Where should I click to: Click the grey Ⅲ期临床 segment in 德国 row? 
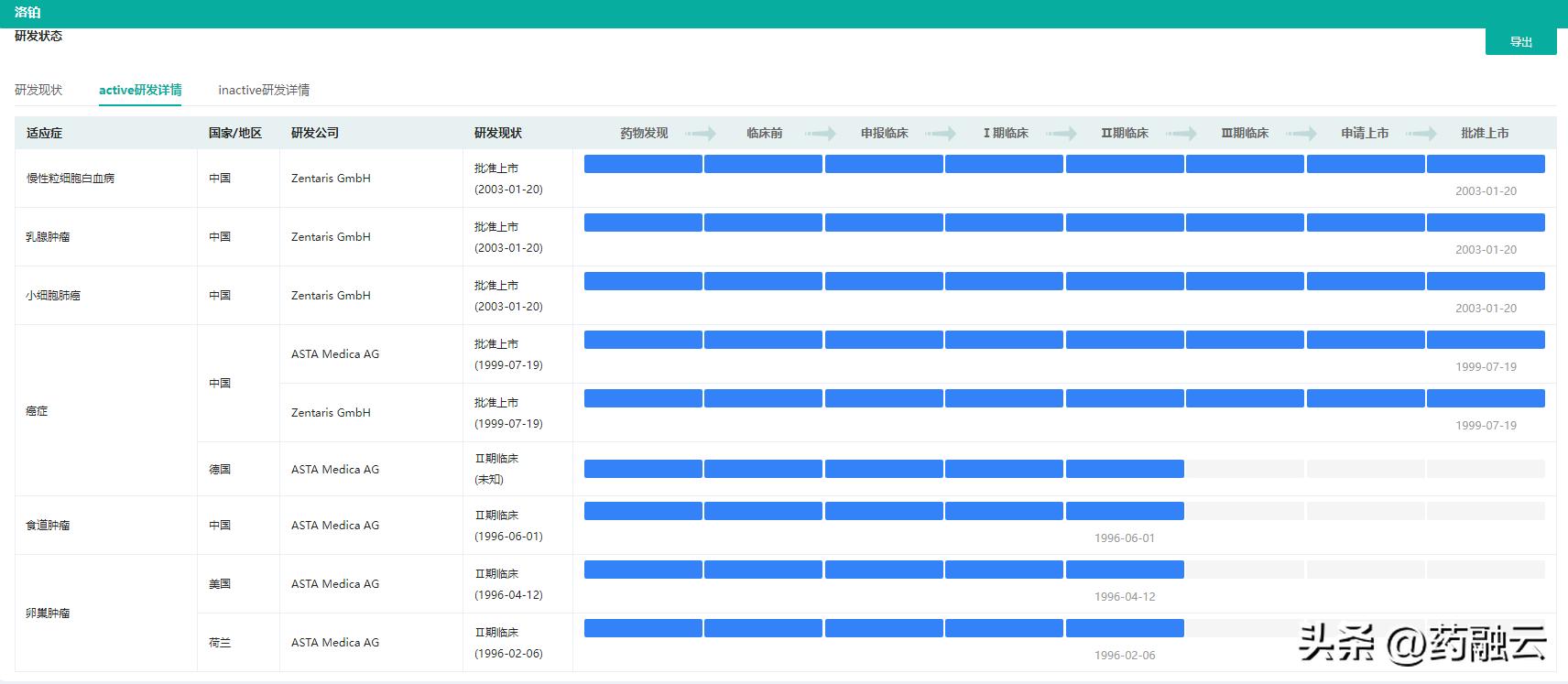(1245, 469)
